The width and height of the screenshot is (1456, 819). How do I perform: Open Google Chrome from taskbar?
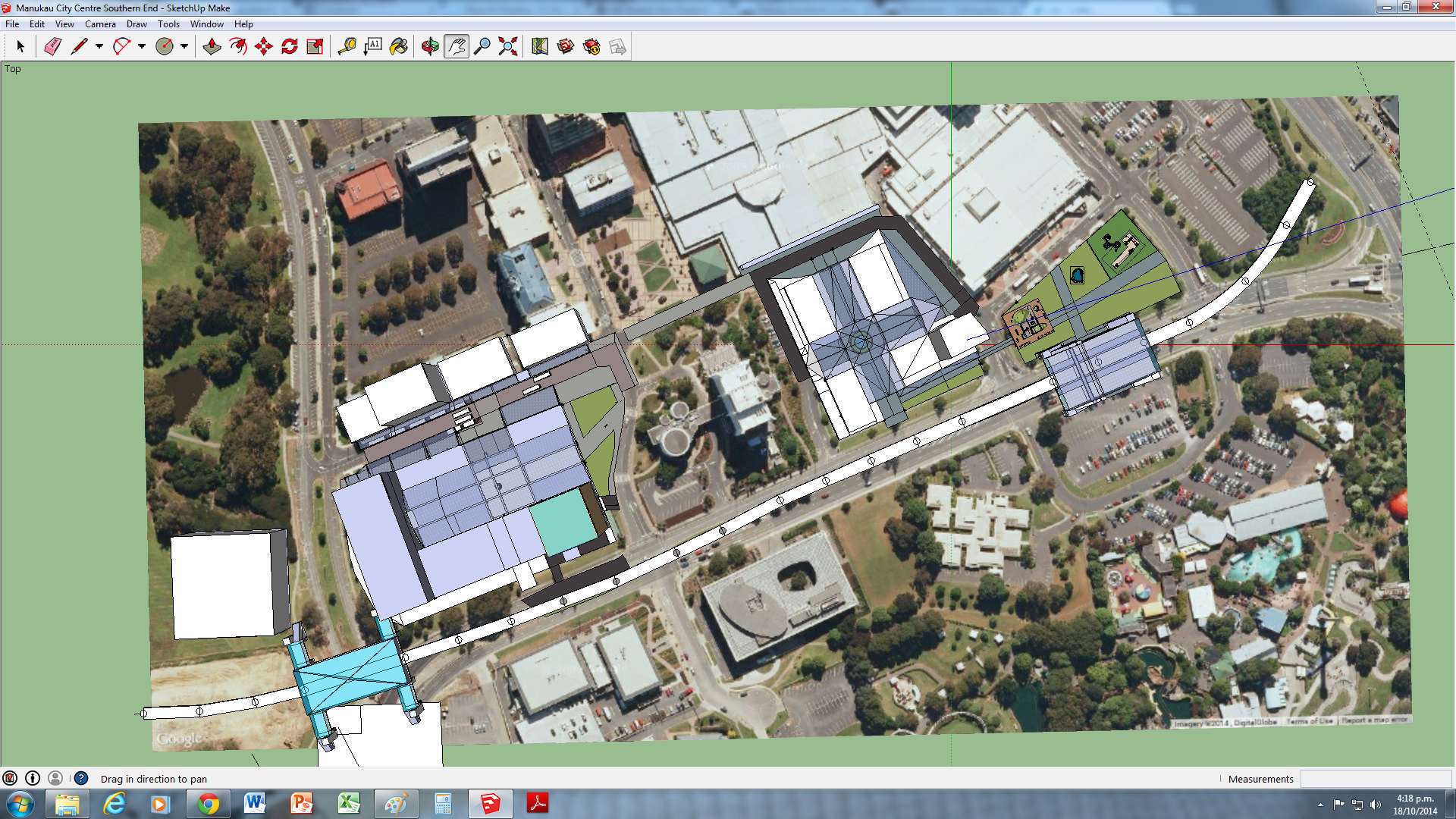(209, 804)
